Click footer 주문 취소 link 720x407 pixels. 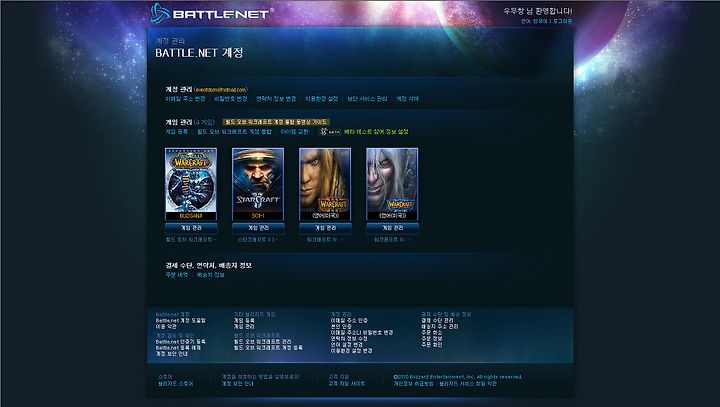pyautogui.click(x=432, y=333)
